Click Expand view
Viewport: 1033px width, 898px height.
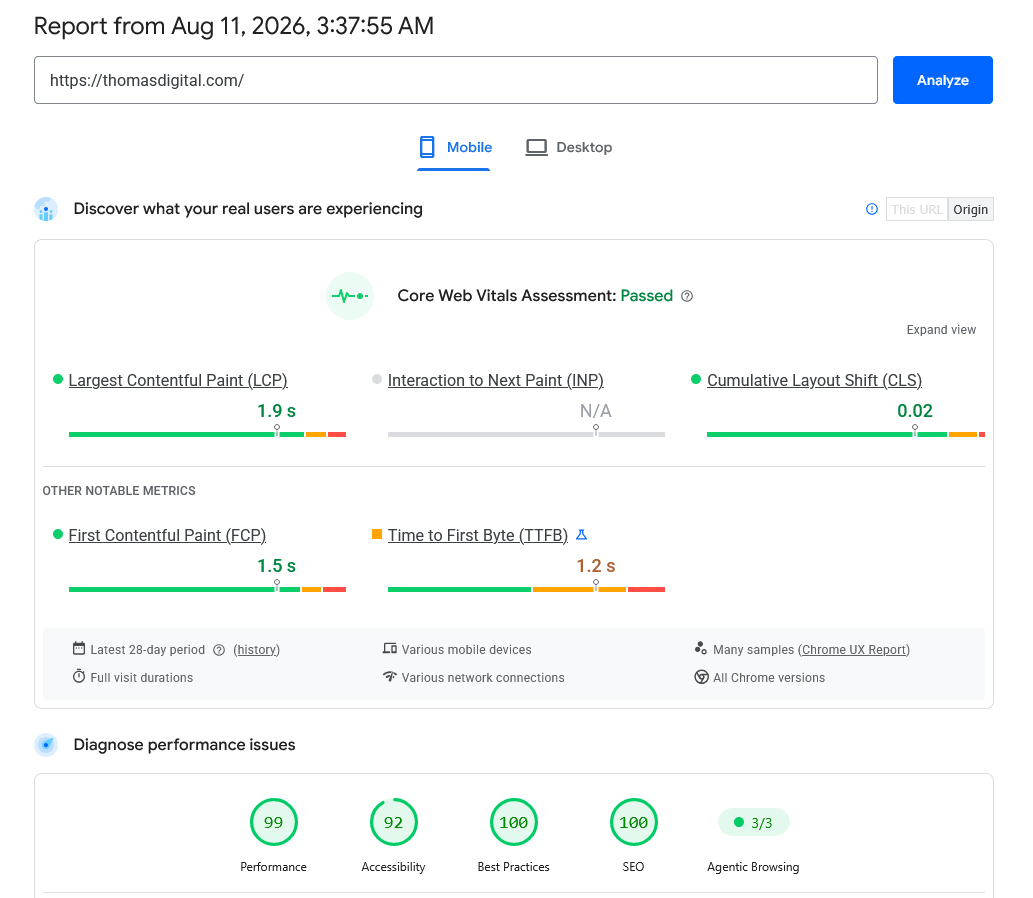tap(941, 329)
